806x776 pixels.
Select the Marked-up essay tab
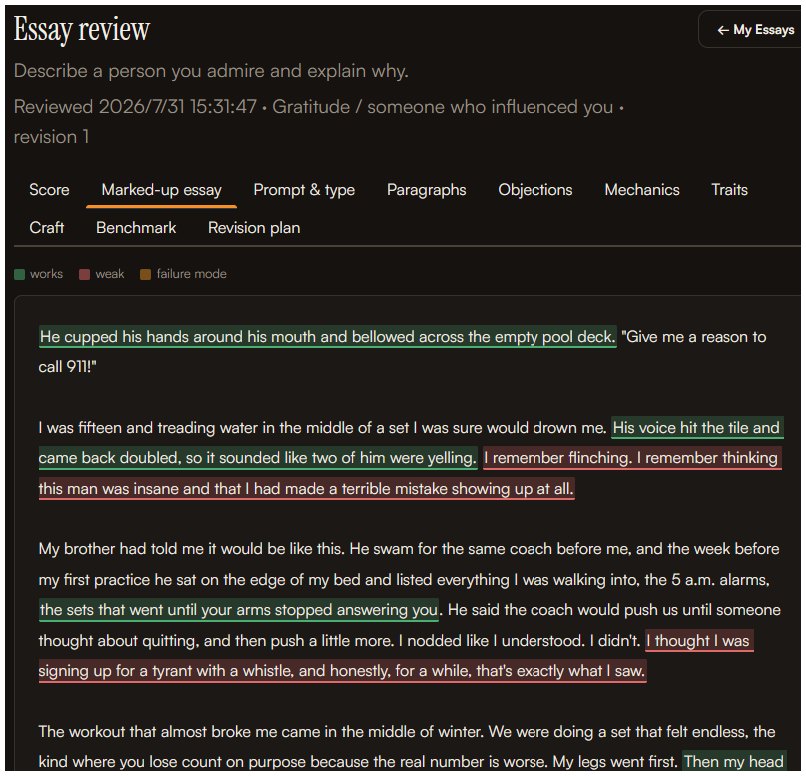tap(161, 190)
